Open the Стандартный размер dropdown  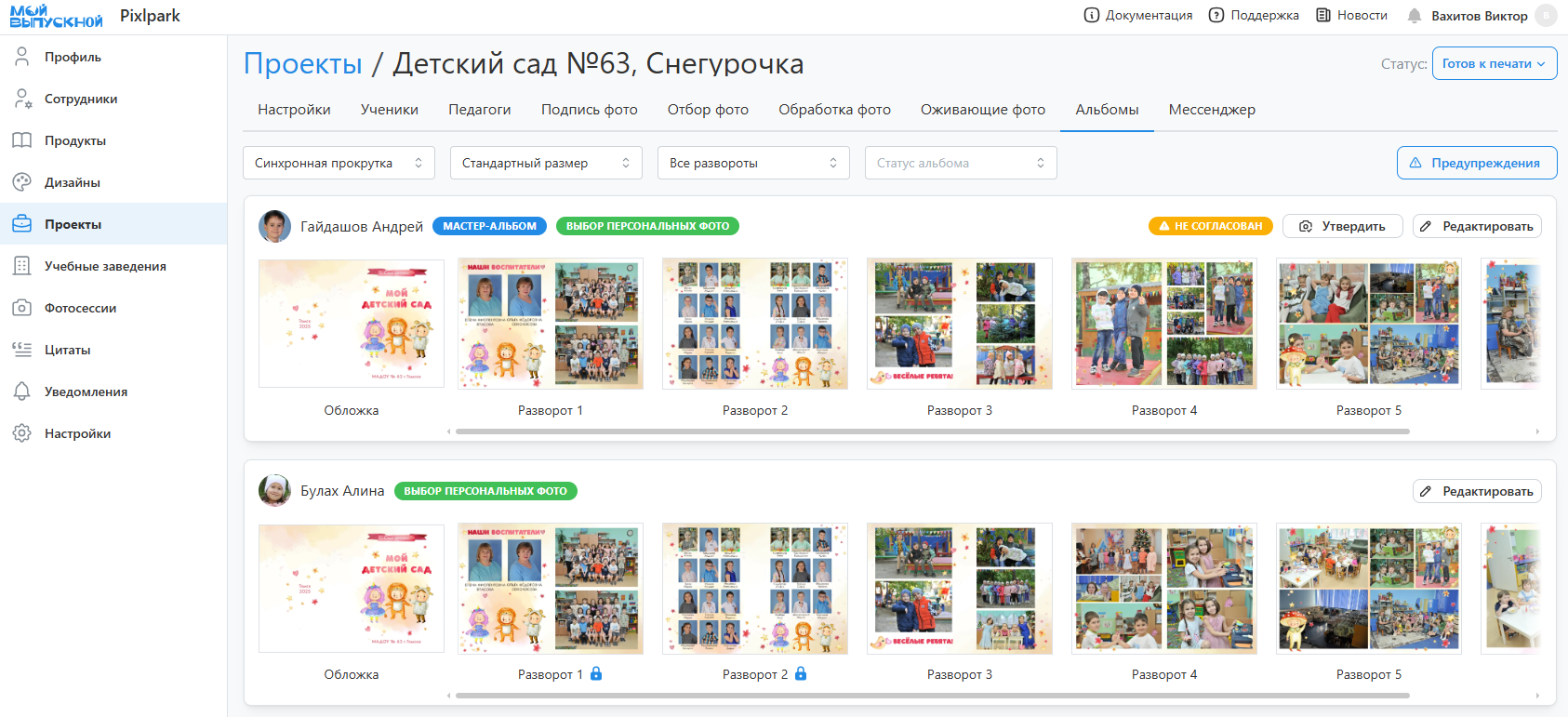tap(546, 163)
